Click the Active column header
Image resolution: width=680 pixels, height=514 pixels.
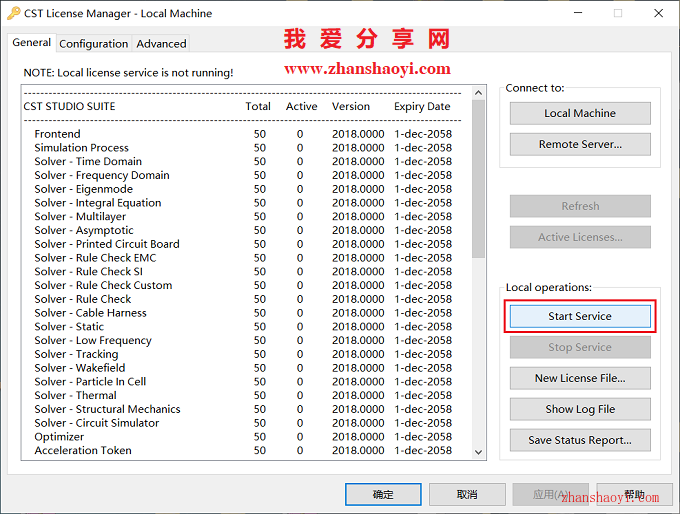(x=301, y=107)
